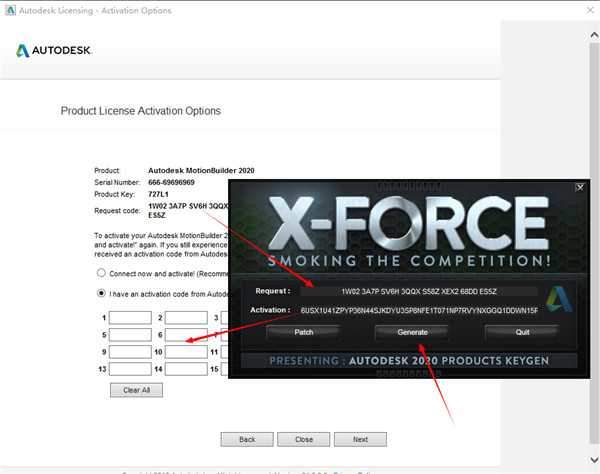Click serial number '666-69696969'
Viewport: 600px width, 474px height.
[x=171, y=182]
